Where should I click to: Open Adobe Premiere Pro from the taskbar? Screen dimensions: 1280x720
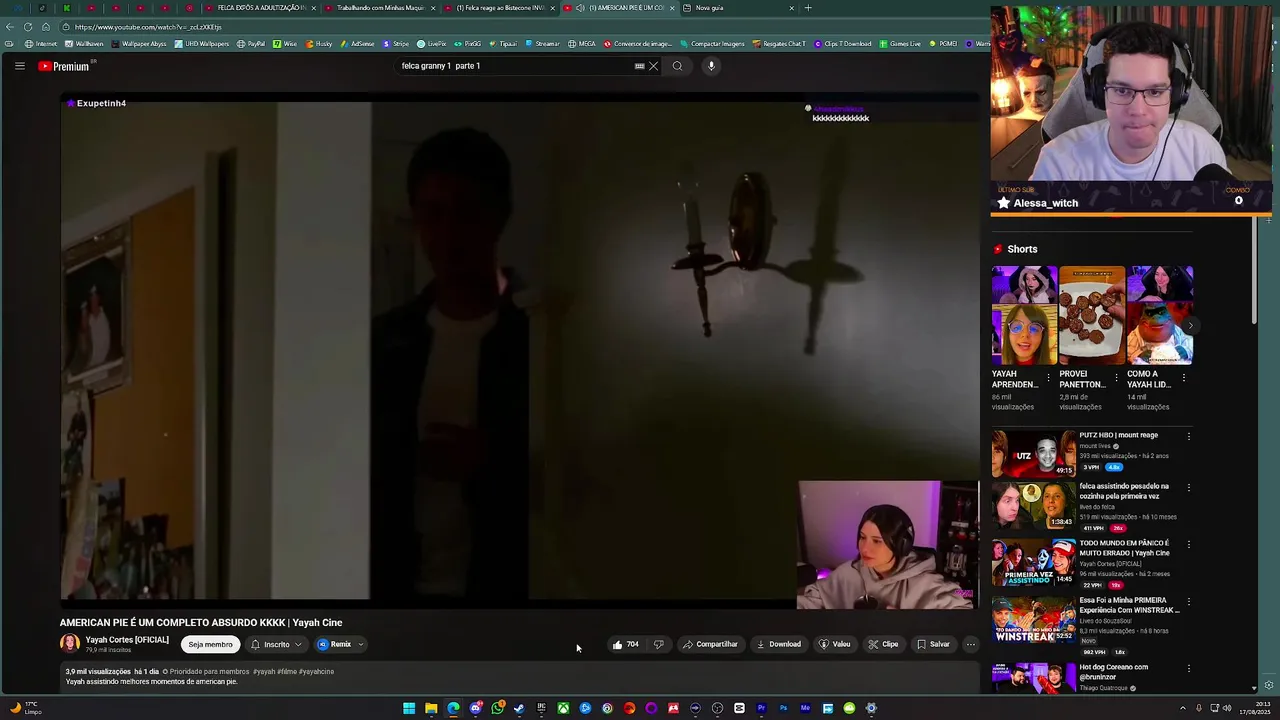click(761, 708)
